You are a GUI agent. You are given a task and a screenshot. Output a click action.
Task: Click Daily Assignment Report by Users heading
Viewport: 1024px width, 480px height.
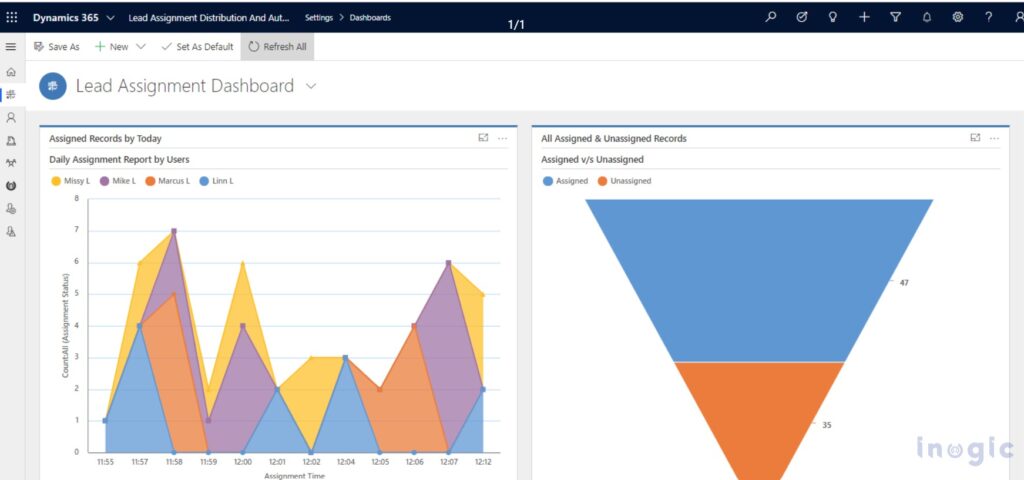tap(120, 159)
